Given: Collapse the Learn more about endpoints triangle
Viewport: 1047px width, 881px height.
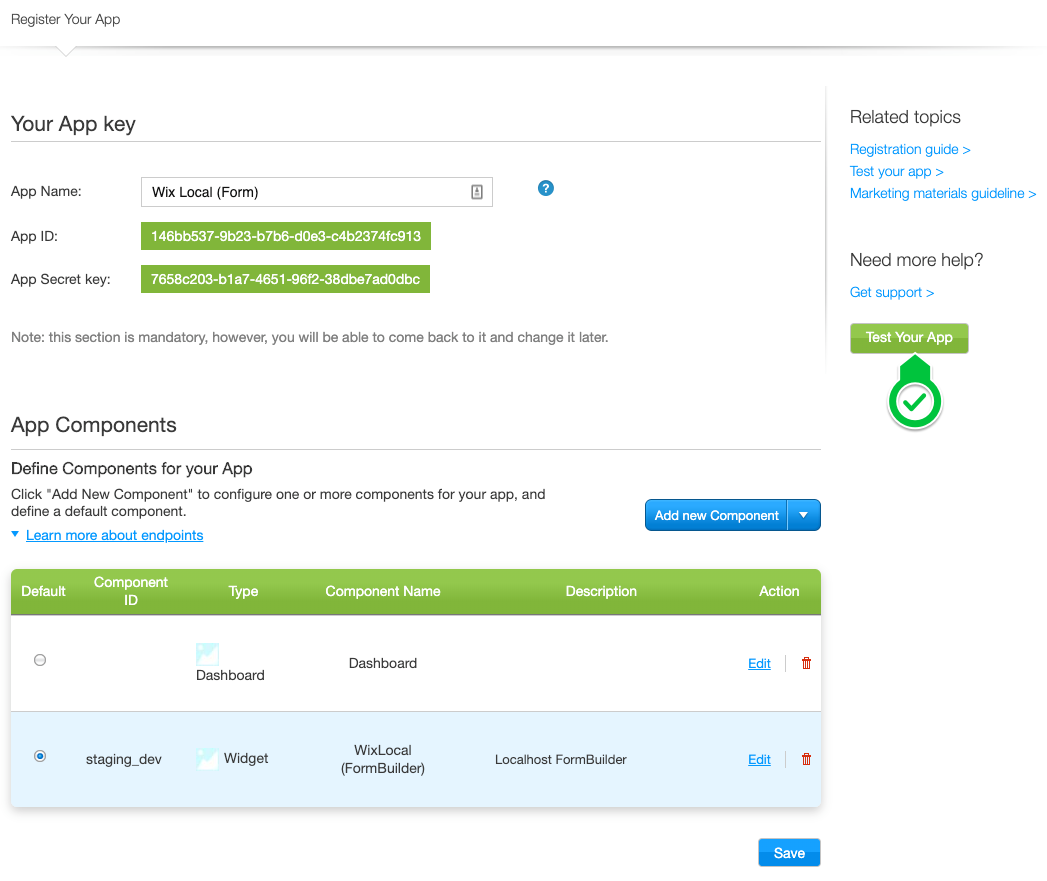Looking at the screenshot, I should pyautogui.click(x=15, y=535).
